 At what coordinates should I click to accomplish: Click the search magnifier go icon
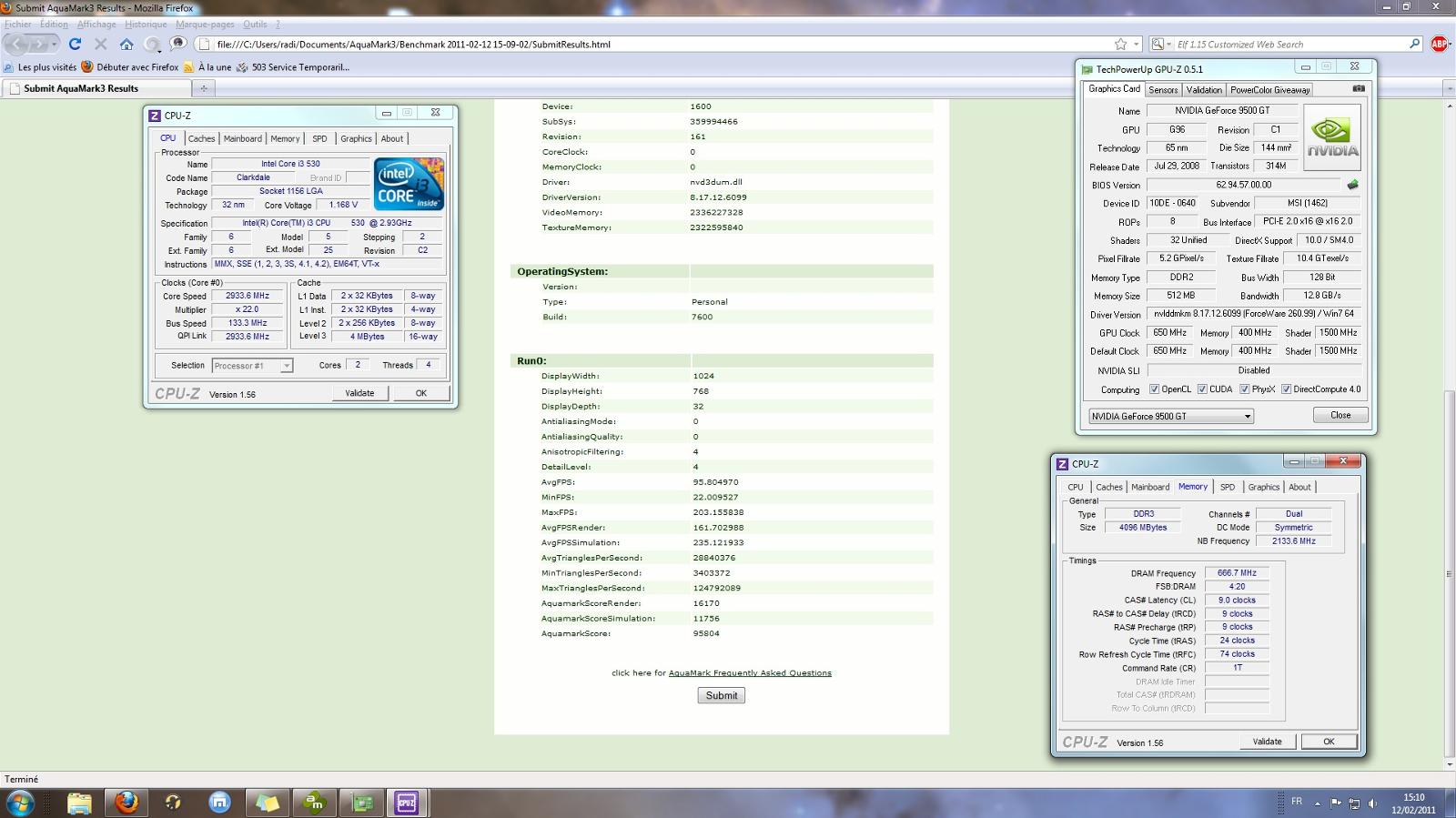(x=1414, y=44)
